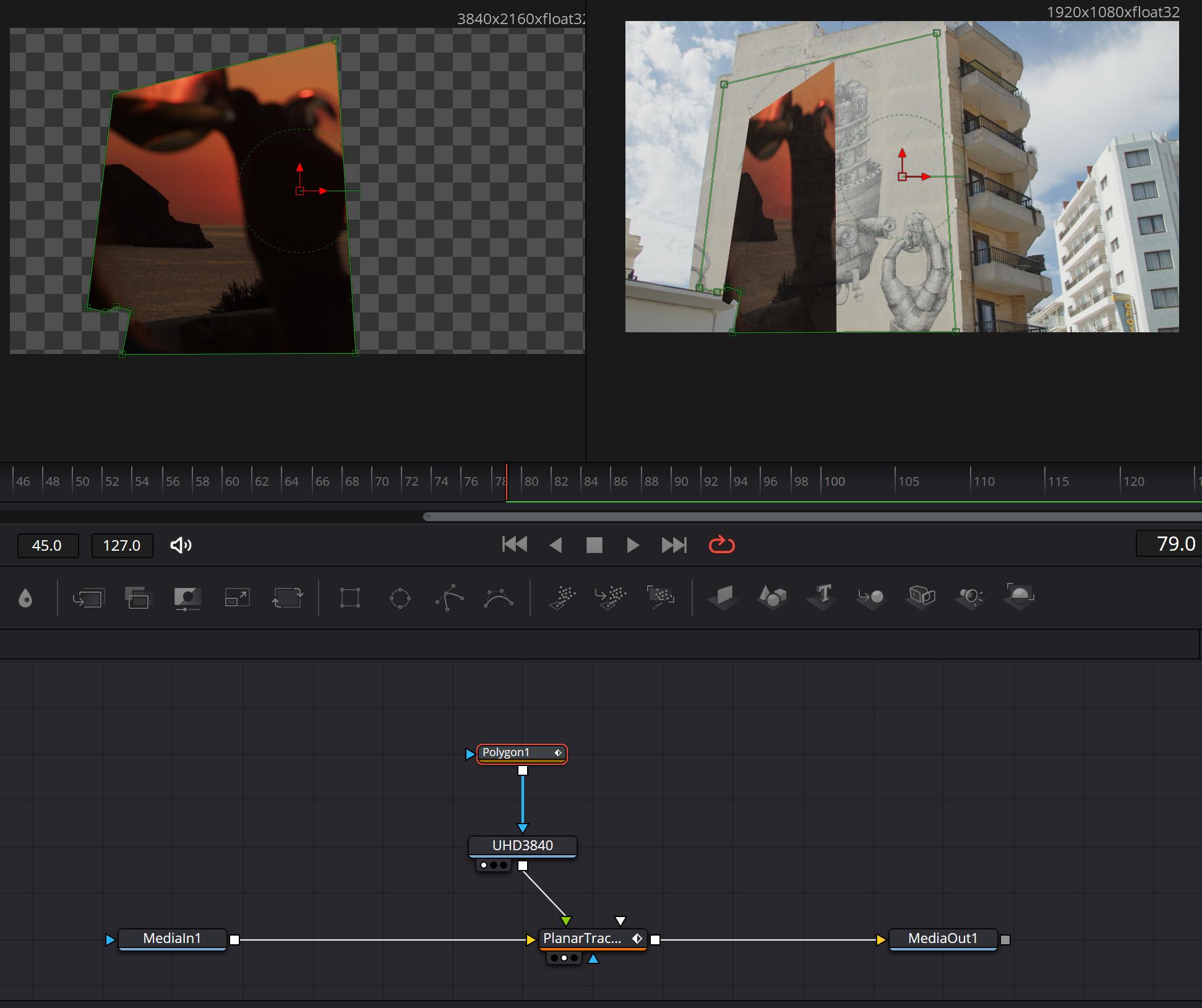Click the current frame field showing 79.0
Image resolution: width=1202 pixels, height=1008 pixels.
pos(1169,544)
